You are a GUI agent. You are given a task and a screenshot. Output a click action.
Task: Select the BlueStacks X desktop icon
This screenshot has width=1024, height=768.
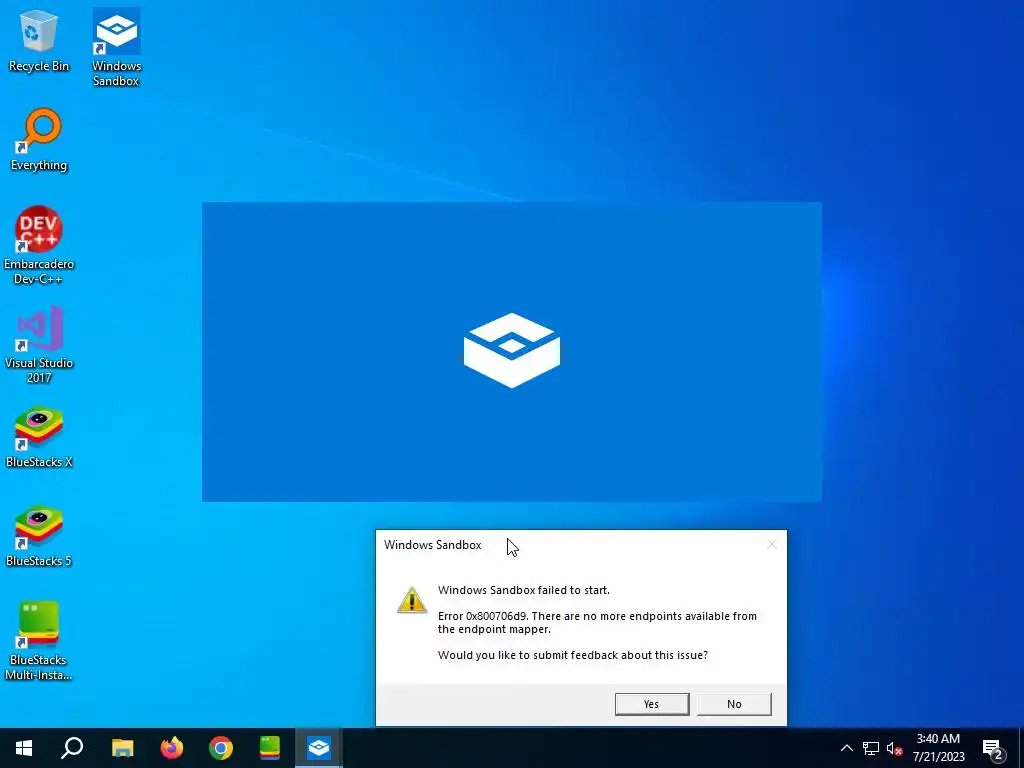point(39,438)
